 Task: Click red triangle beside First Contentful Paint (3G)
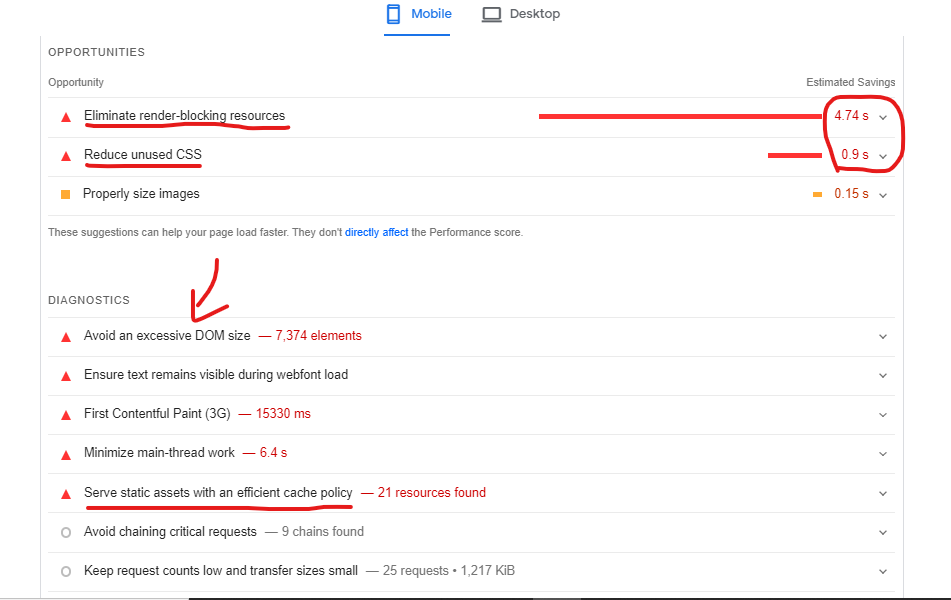[66, 415]
